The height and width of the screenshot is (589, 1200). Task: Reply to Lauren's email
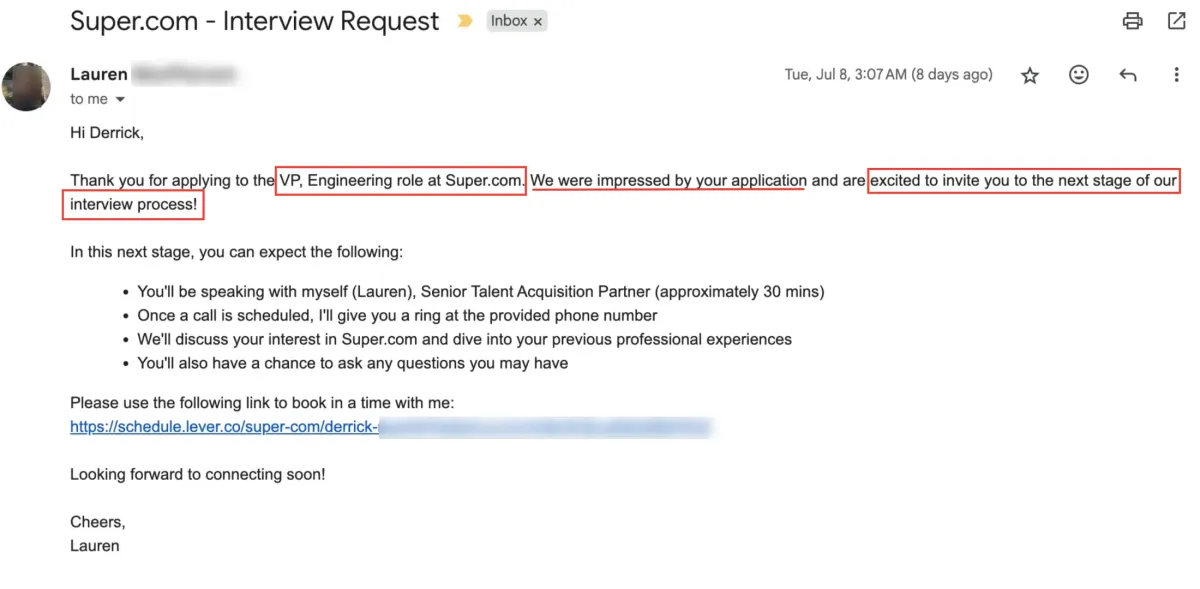pos(1128,75)
